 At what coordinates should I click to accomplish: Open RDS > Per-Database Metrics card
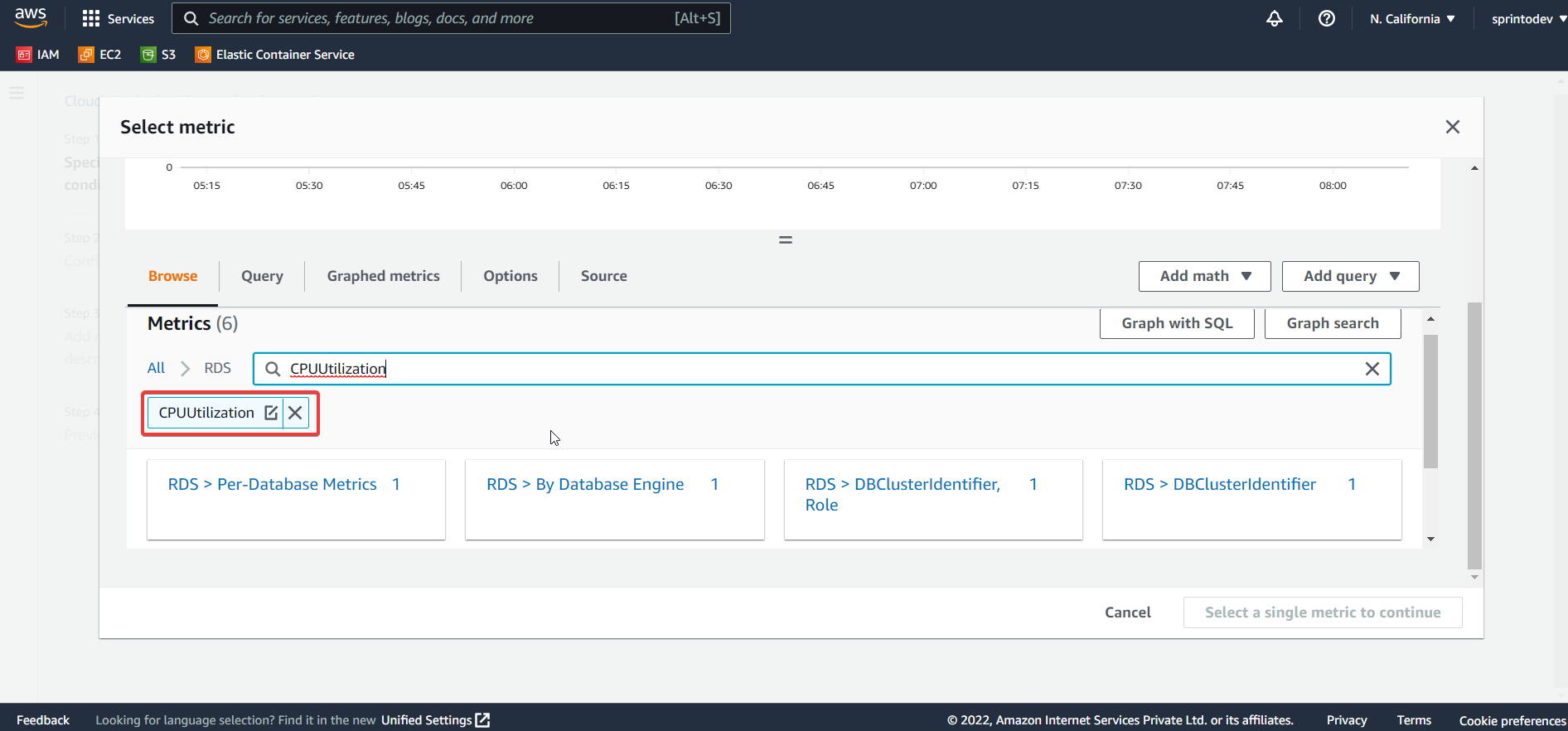click(x=296, y=500)
